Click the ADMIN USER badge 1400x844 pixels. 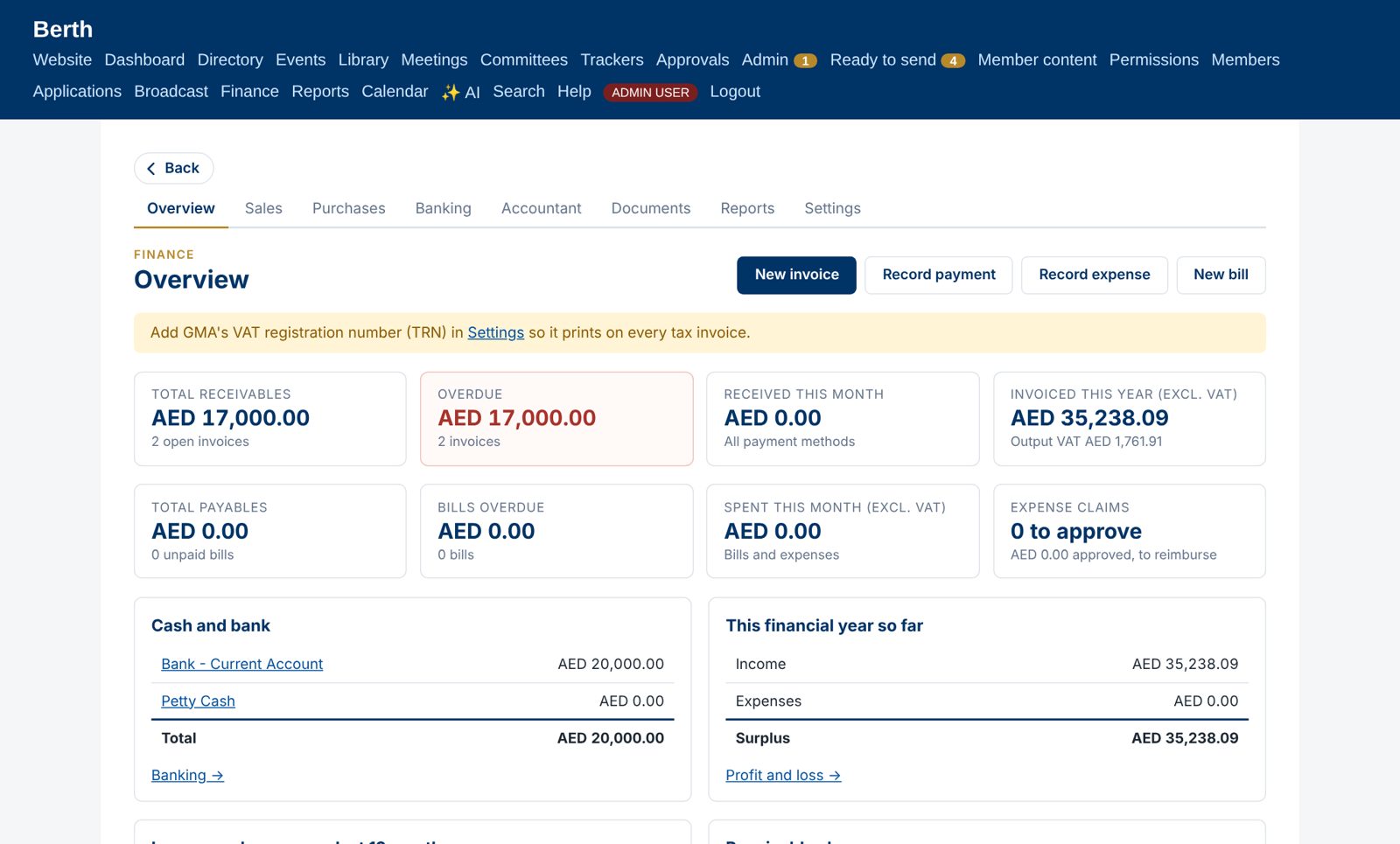click(x=650, y=92)
